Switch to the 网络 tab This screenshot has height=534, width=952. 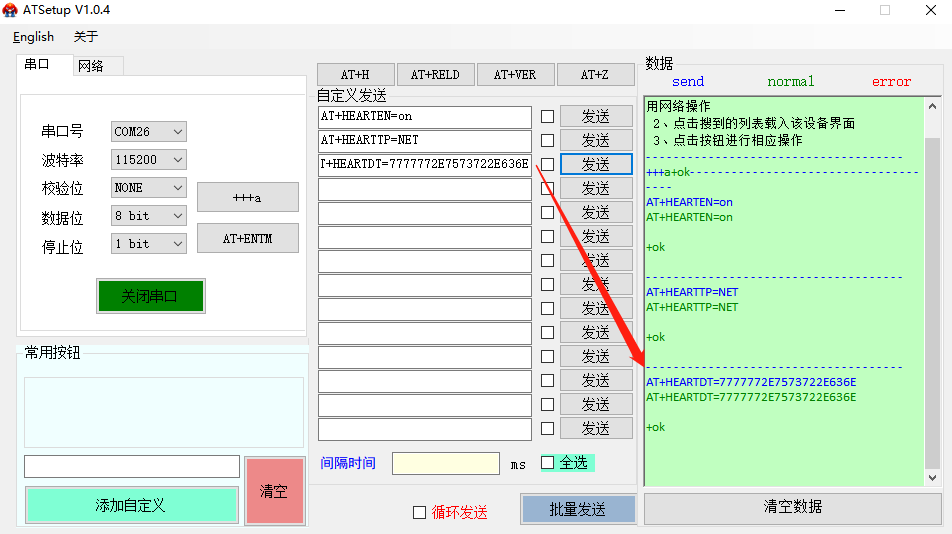91,66
